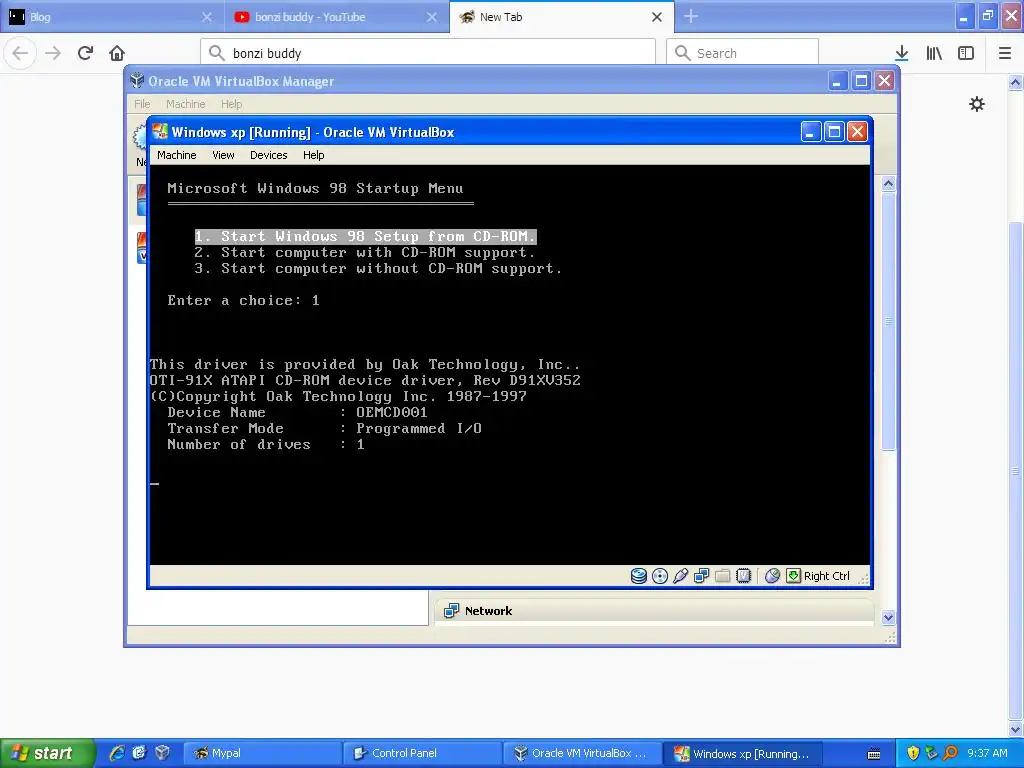Click the second quick launch browser icon

[139, 753]
